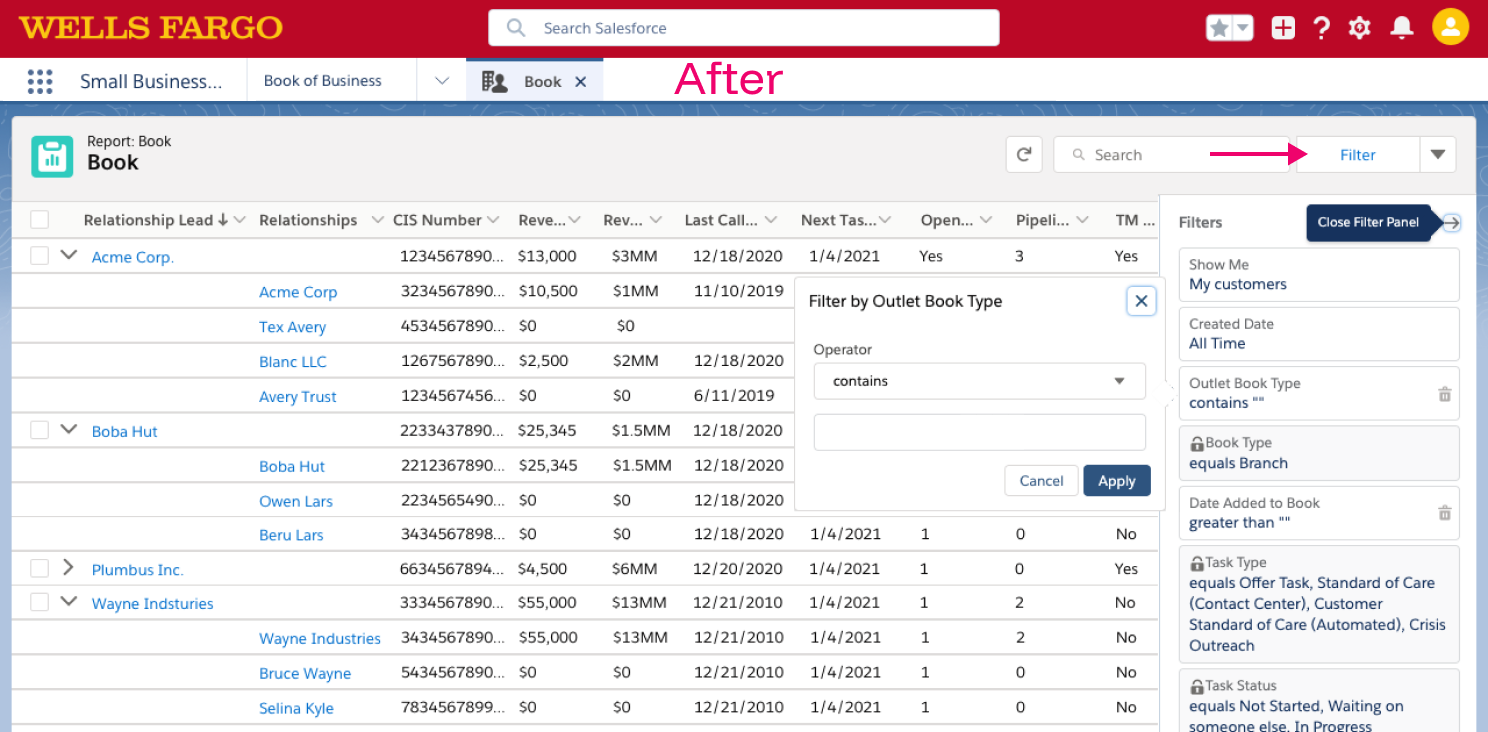Open the Beru Lars link

(x=291, y=535)
